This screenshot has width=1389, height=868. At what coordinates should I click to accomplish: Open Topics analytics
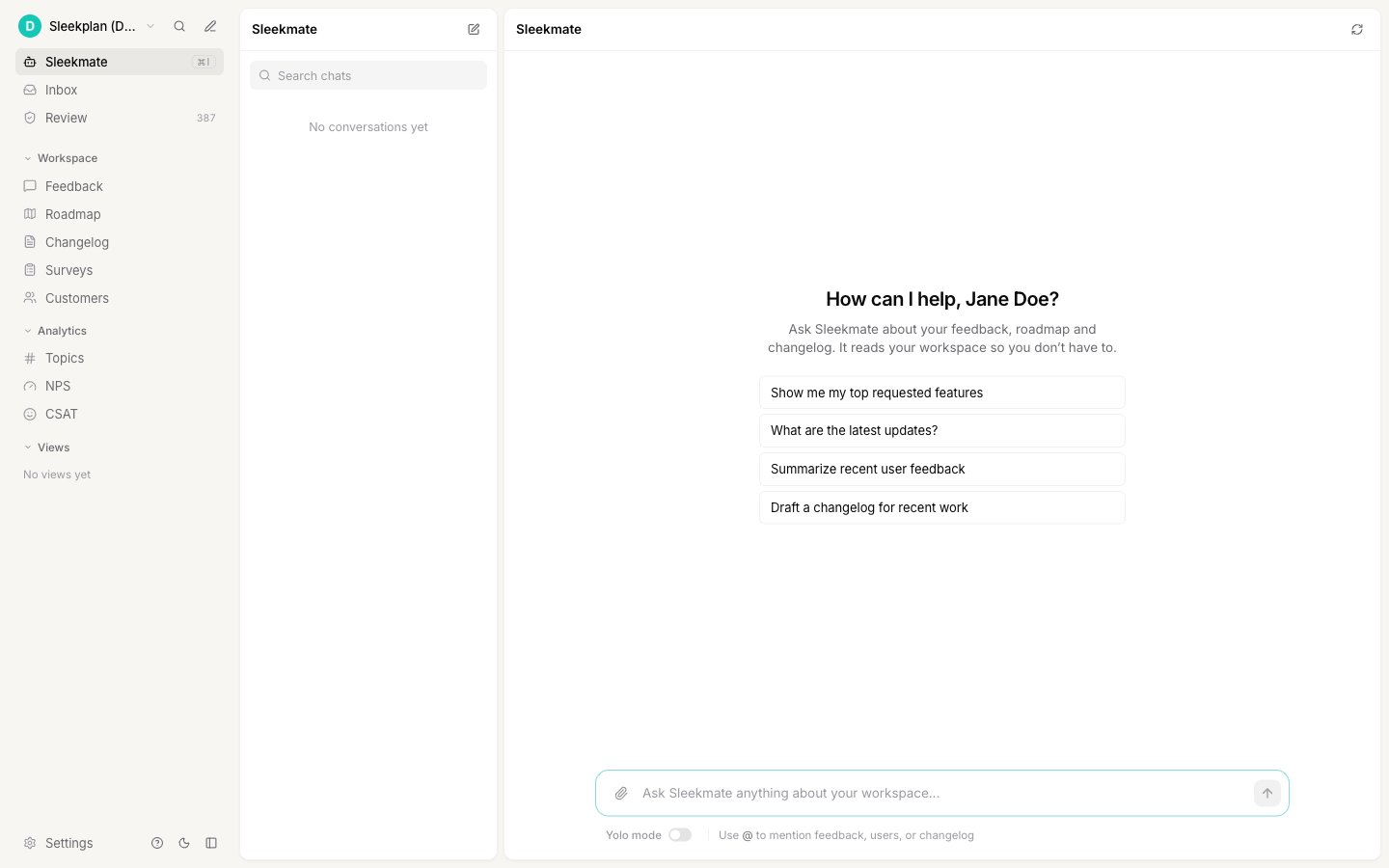[120, 358]
